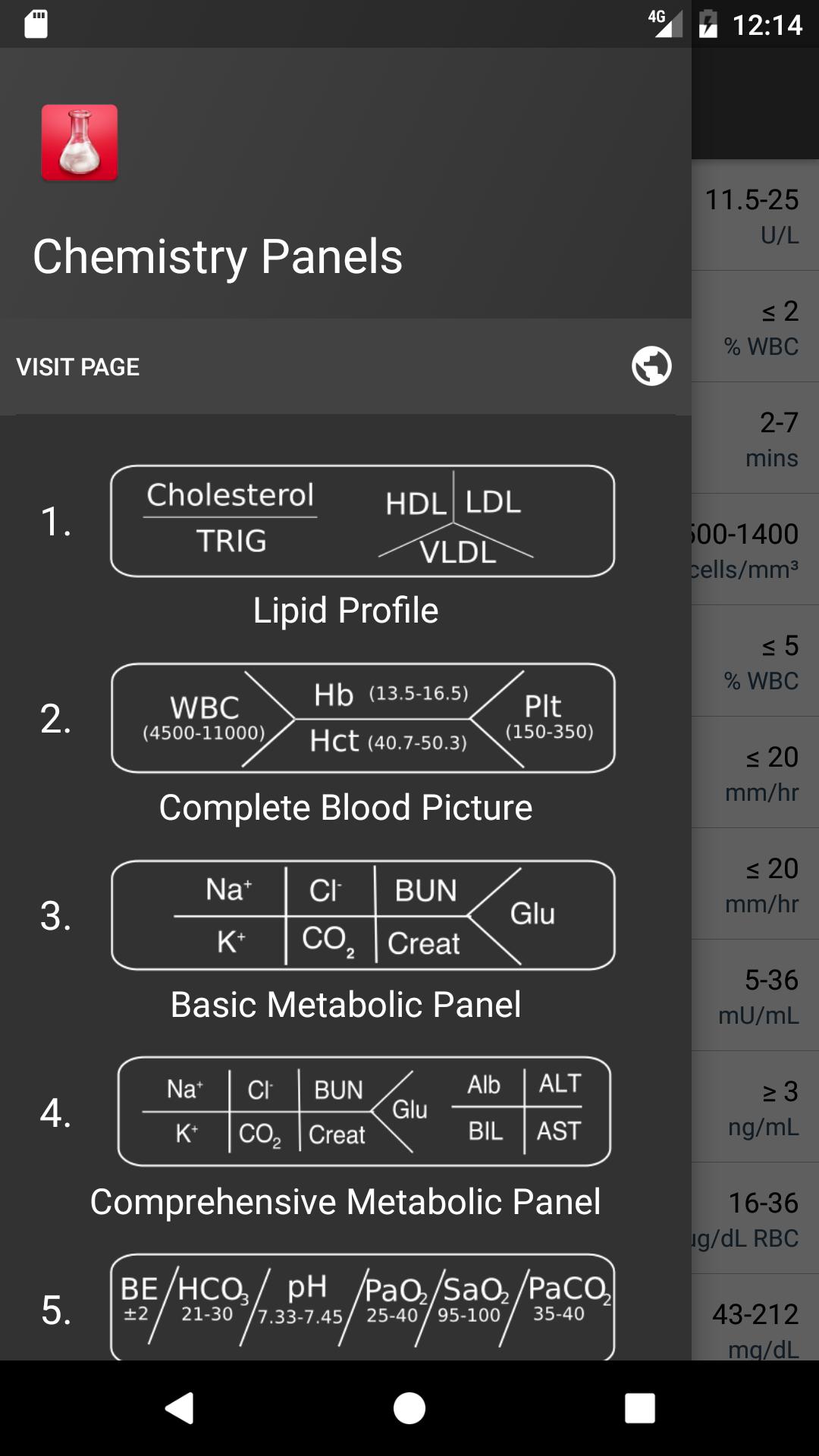The width and height of the screenshot is (819, 1456).
Task: Select the 11.5-25 U/L list row
Action: 755,215
